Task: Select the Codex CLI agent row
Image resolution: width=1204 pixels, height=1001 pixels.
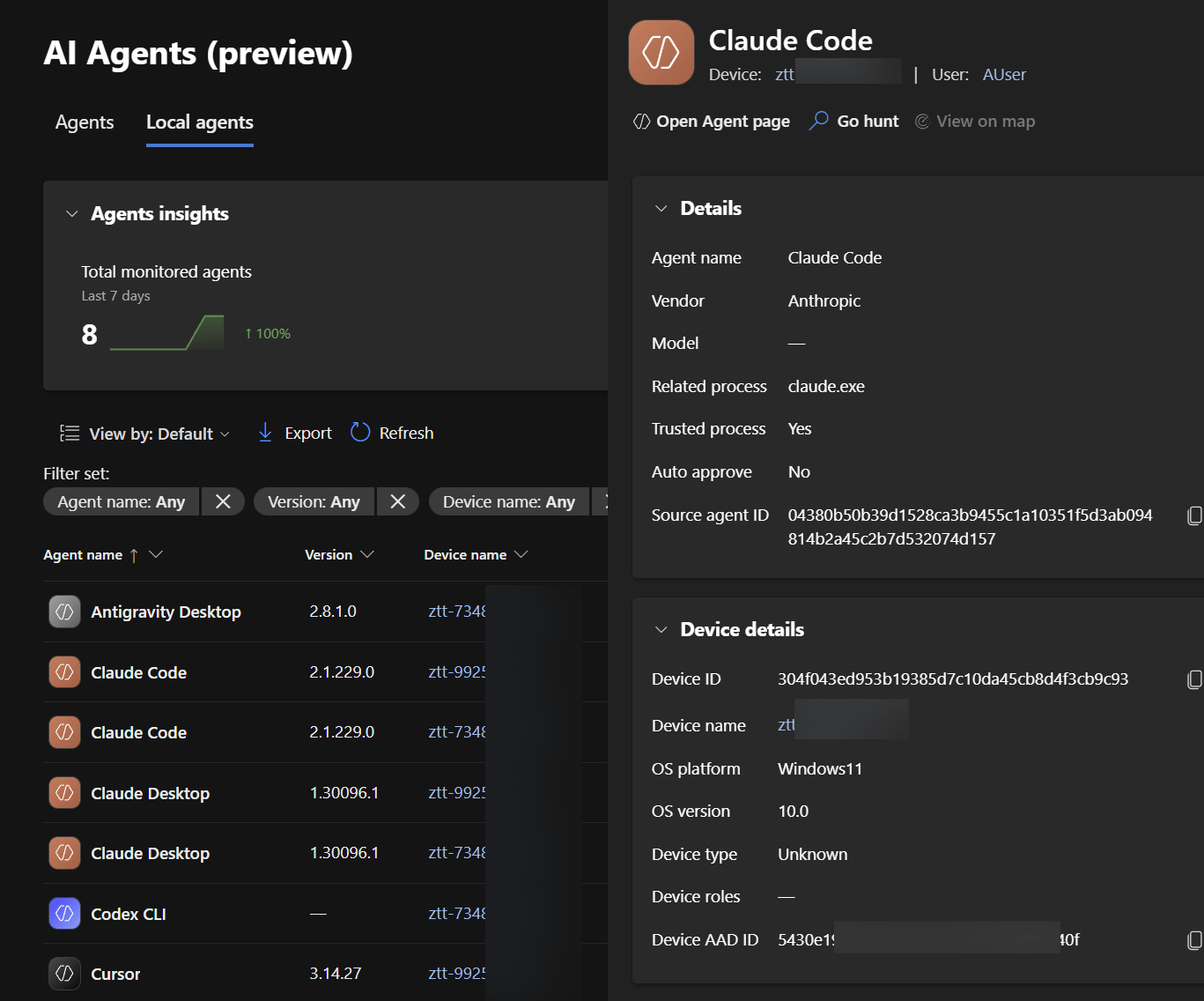Action: (325, 914)
